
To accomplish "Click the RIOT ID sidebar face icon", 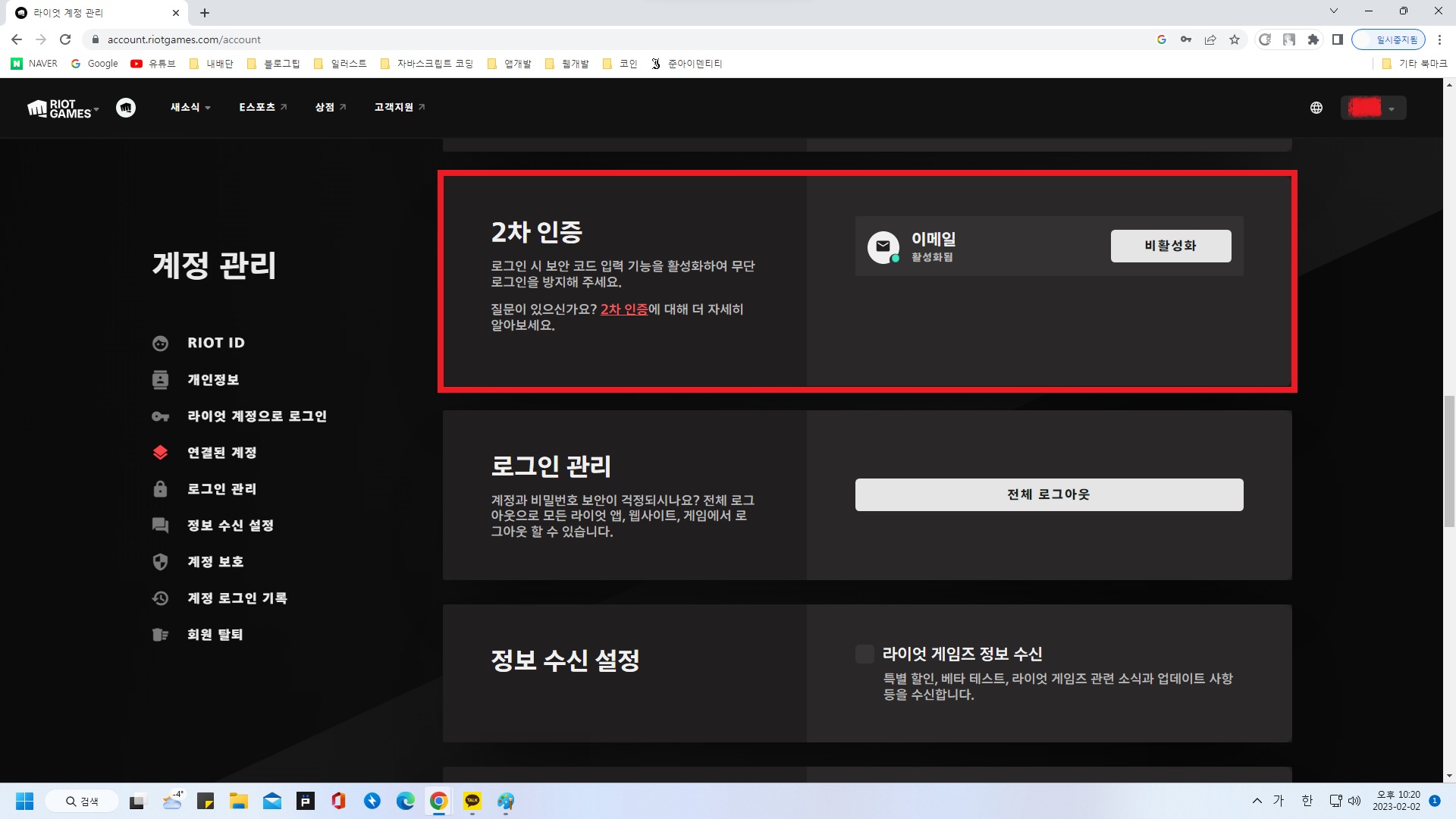I will (160, 344).
